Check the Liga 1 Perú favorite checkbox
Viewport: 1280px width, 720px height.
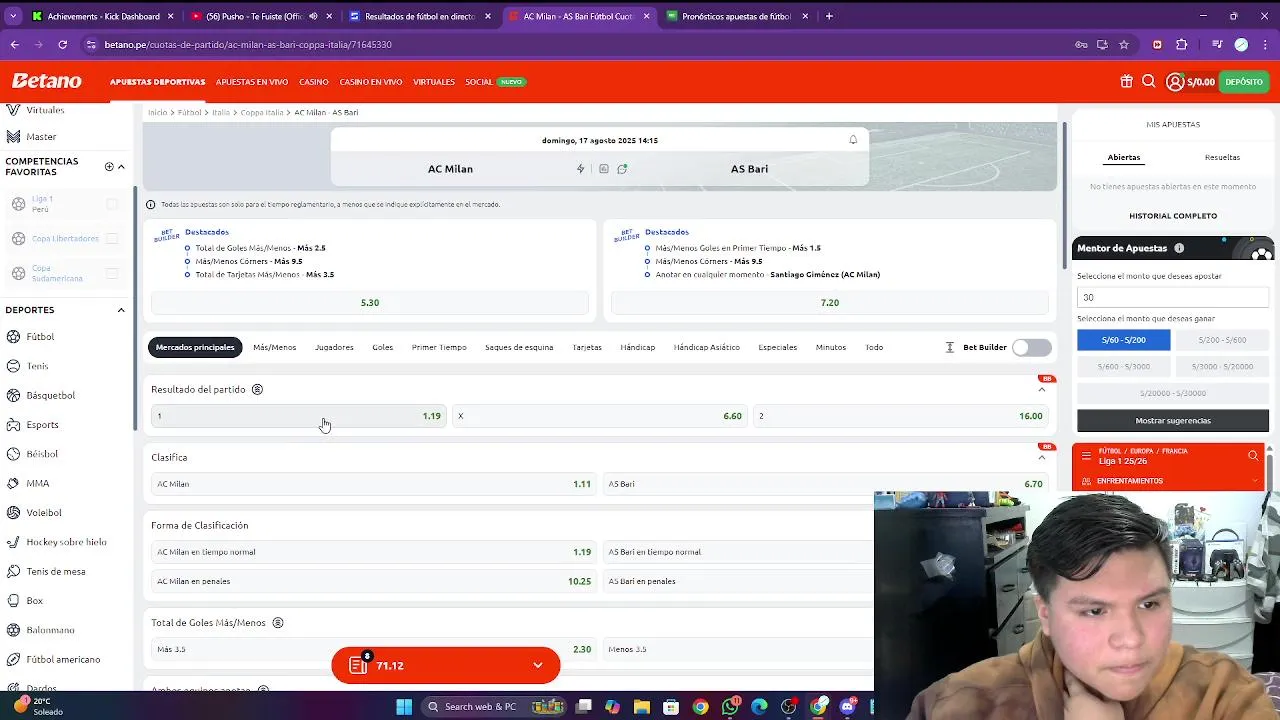[112, 204]
